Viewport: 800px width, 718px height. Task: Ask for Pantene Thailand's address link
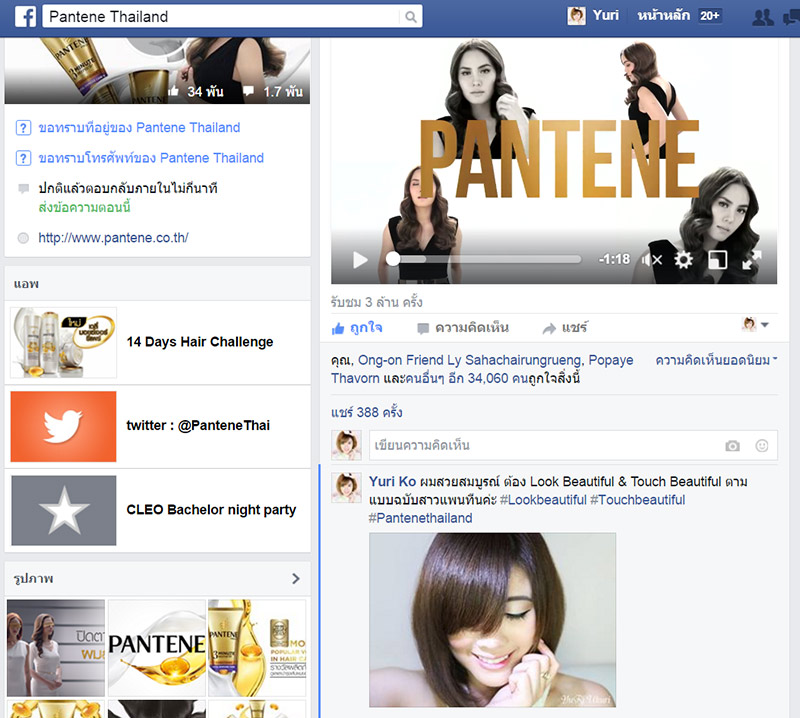[x=139, y=128]
